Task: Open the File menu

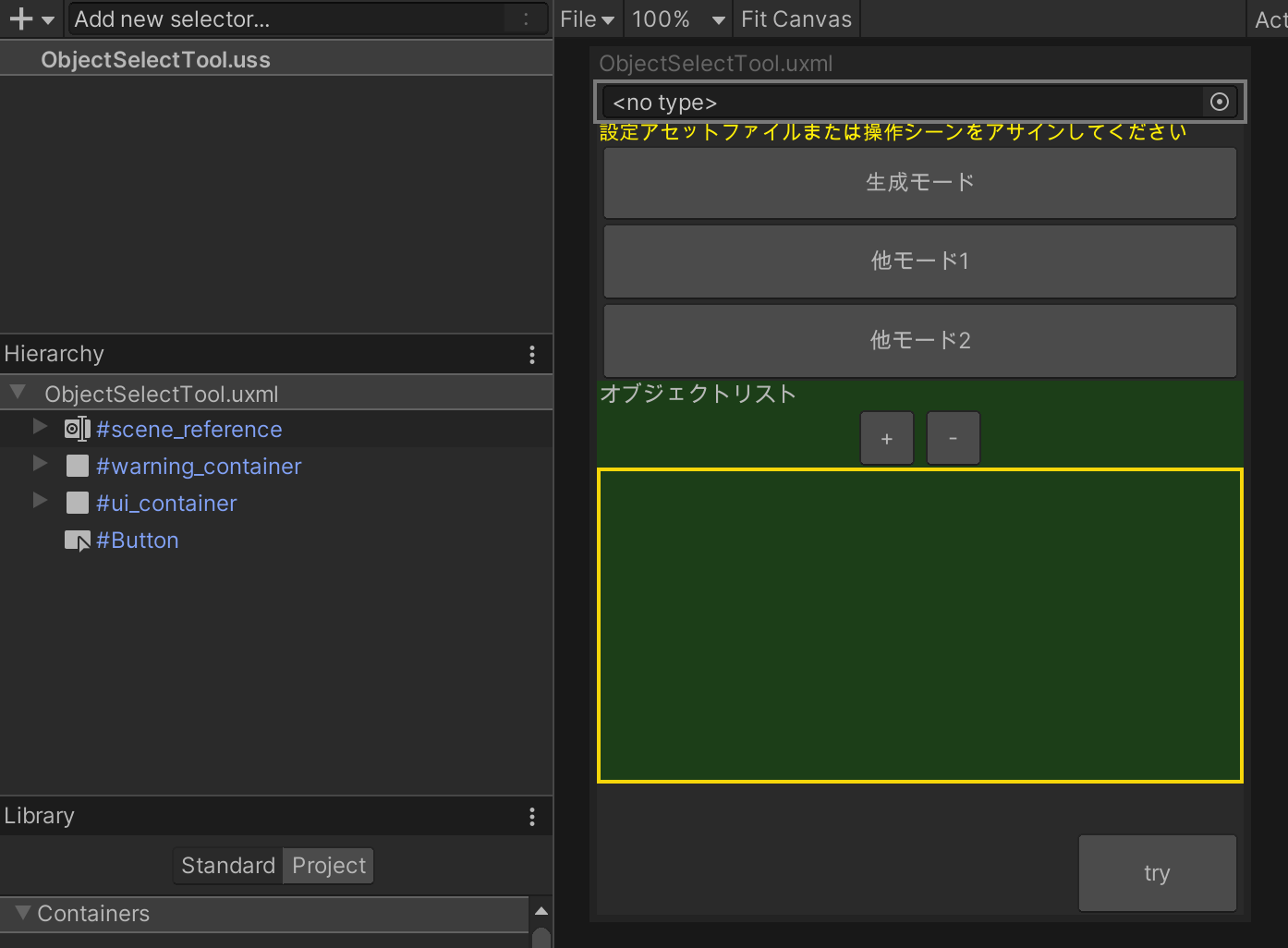Action: pos(588,19)
